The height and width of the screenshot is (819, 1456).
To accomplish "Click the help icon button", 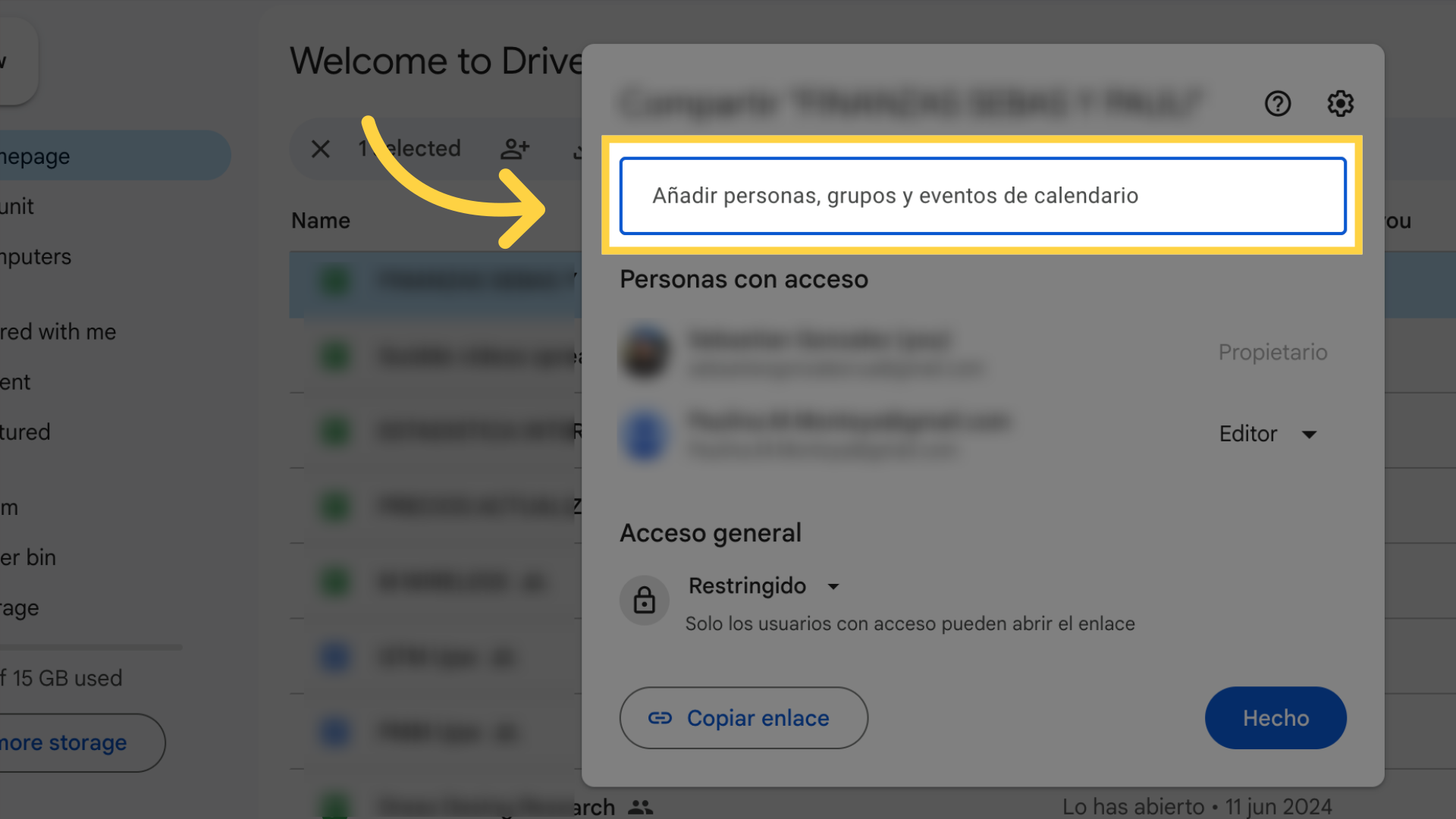I will [1278, 103].
